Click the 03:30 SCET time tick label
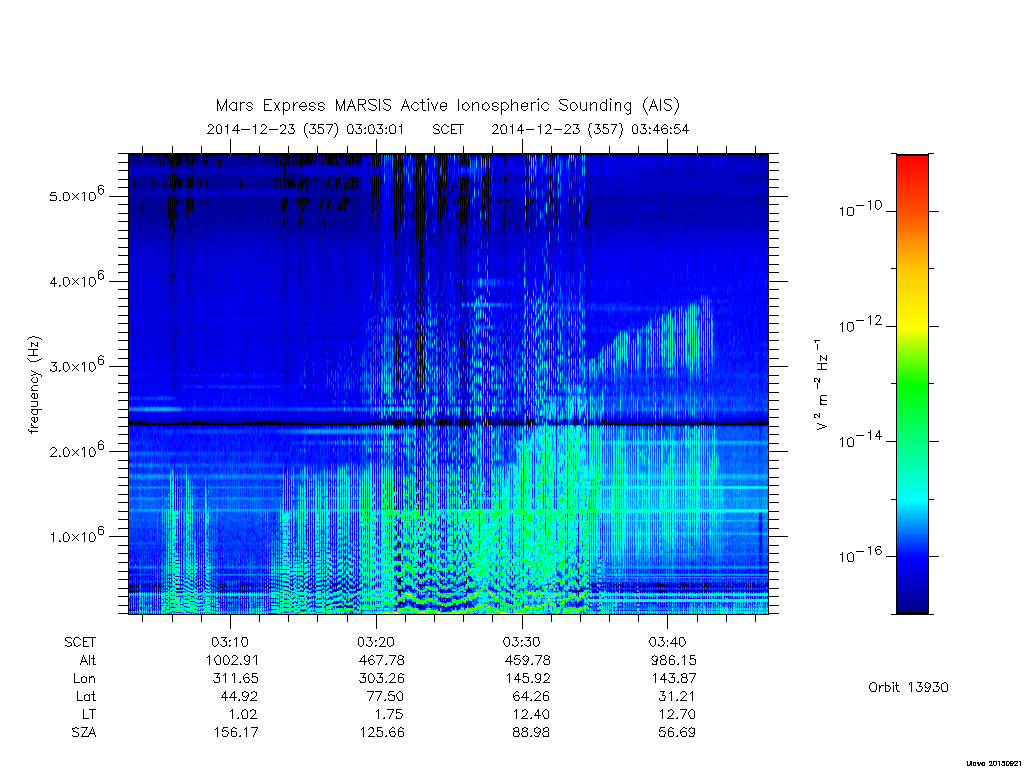The width and height of the screenshot is (1024, 768). click(521, 642)
